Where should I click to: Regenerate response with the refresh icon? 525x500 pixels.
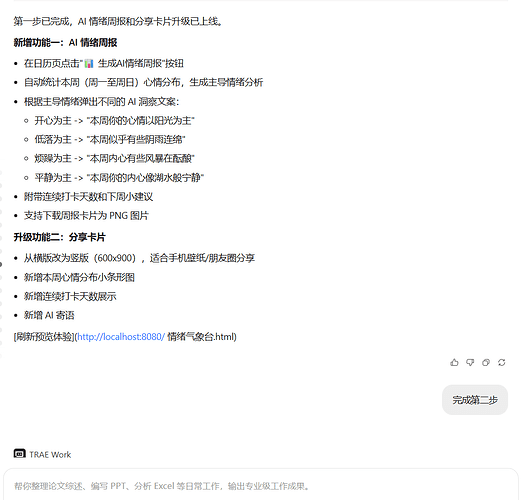(501, 362)
